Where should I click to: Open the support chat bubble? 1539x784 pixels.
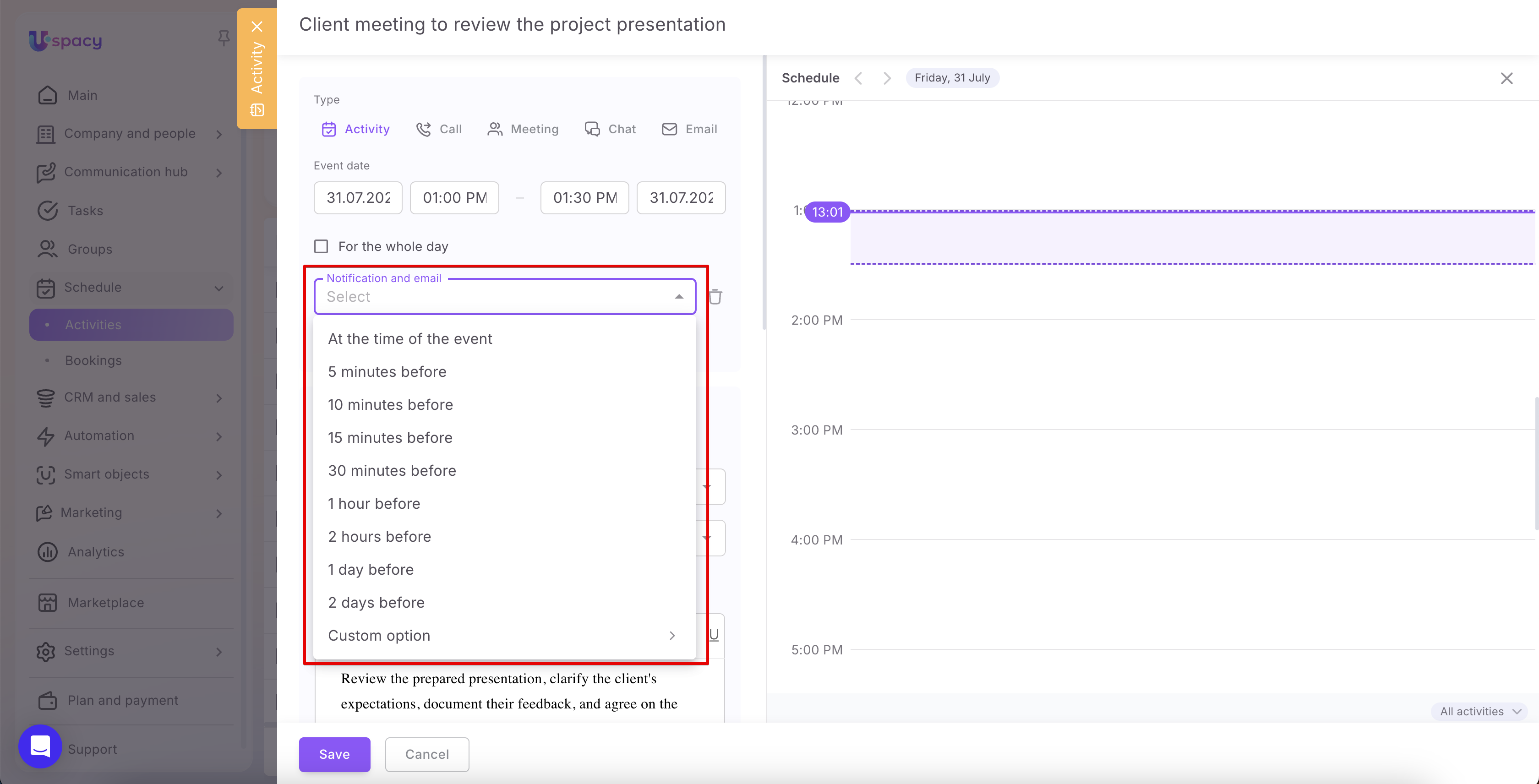(x=40, y=746)
